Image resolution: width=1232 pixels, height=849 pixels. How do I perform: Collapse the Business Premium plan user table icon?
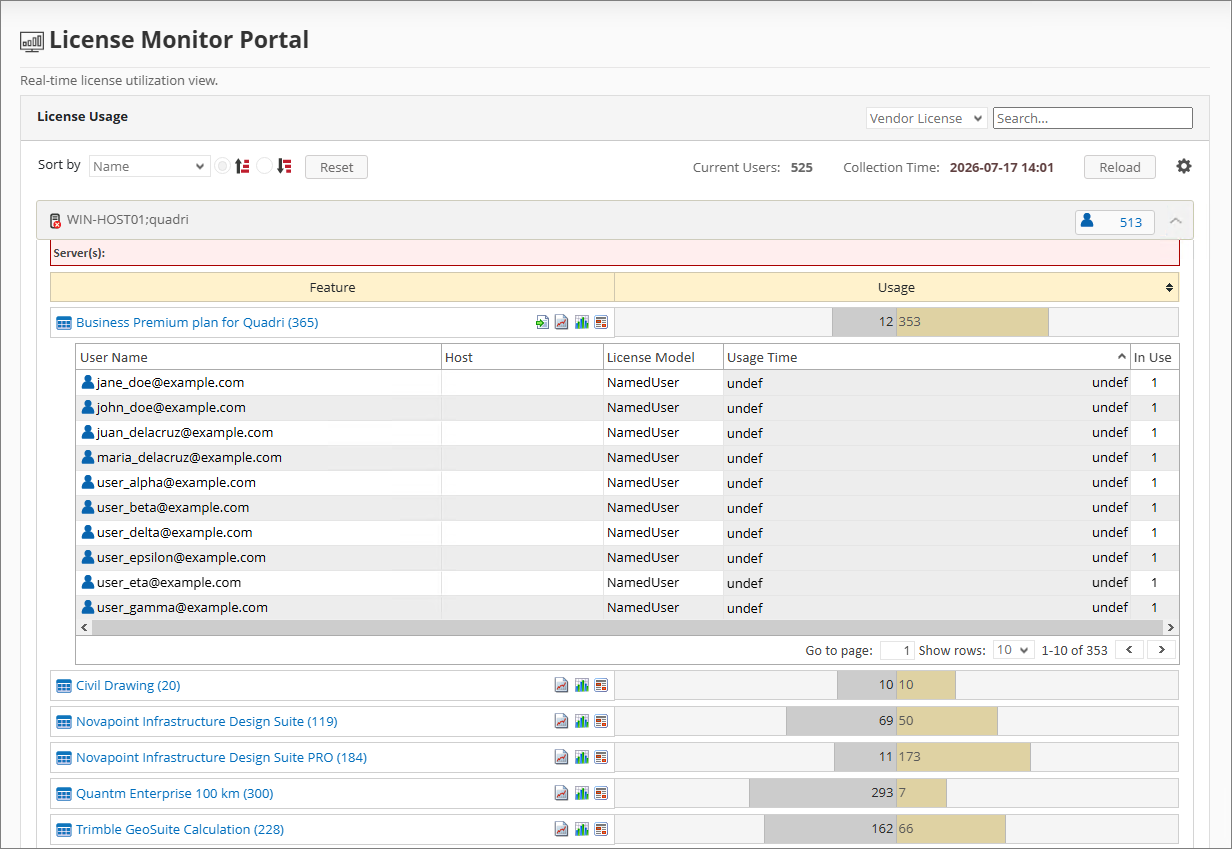[x=64, y=323]
